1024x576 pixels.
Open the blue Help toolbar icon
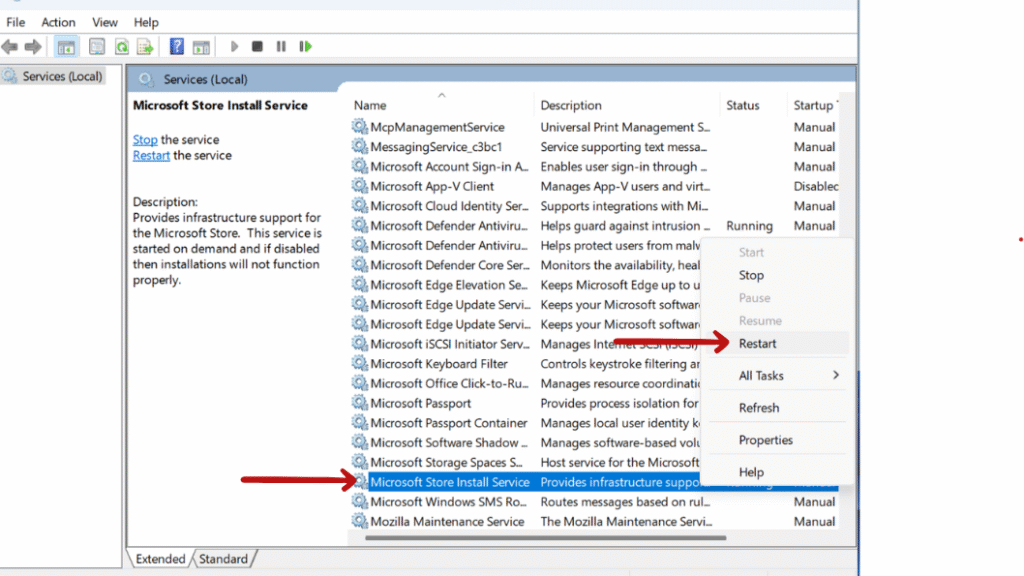pyautogui.click(x=176, y=47)
